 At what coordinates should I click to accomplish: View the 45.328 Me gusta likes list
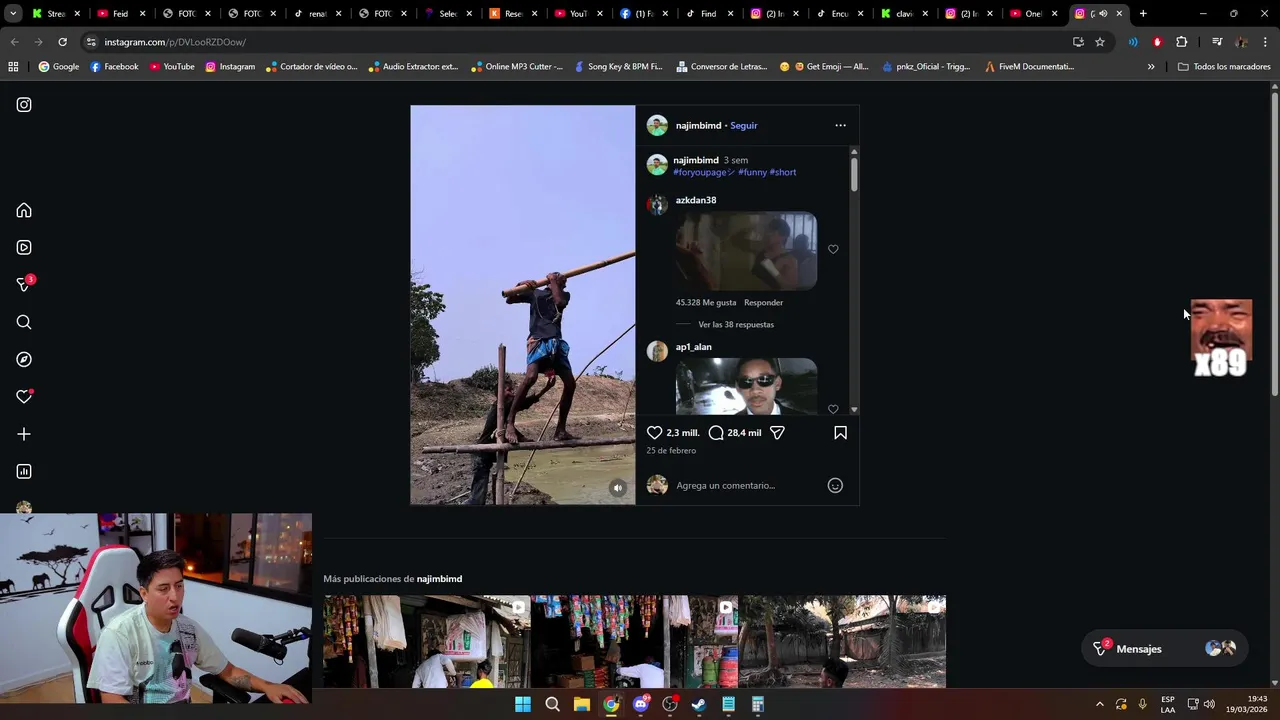coord(706,302)
